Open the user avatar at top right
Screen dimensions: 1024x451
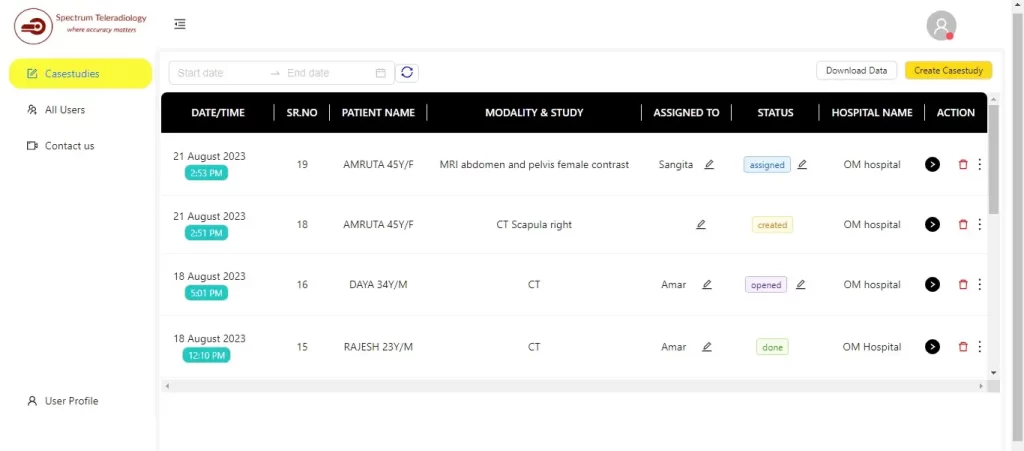point(940,26)
